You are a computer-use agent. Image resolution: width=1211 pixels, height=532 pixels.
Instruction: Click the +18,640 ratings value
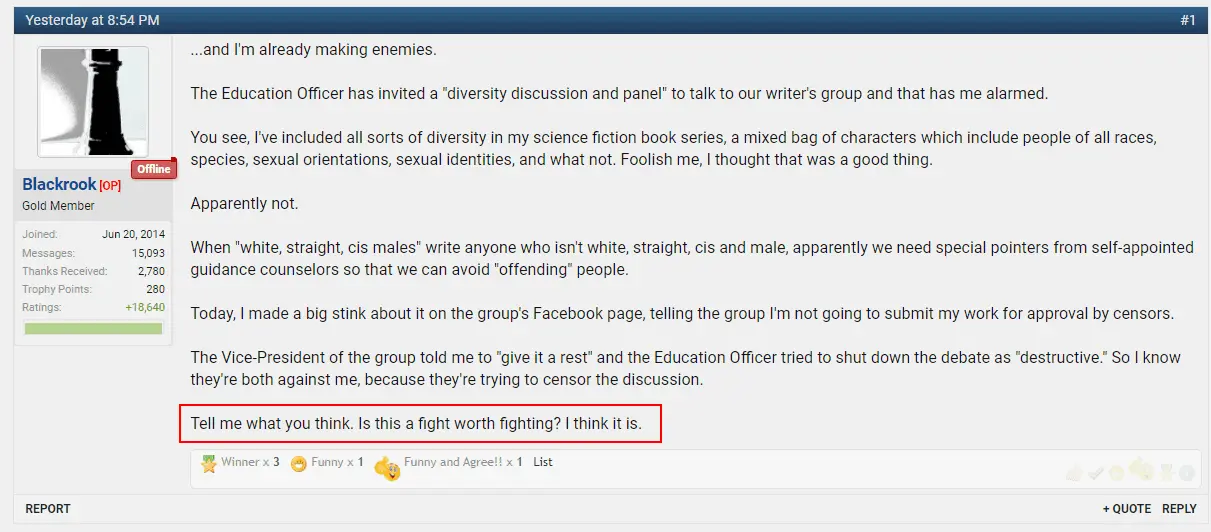(145, 307)
